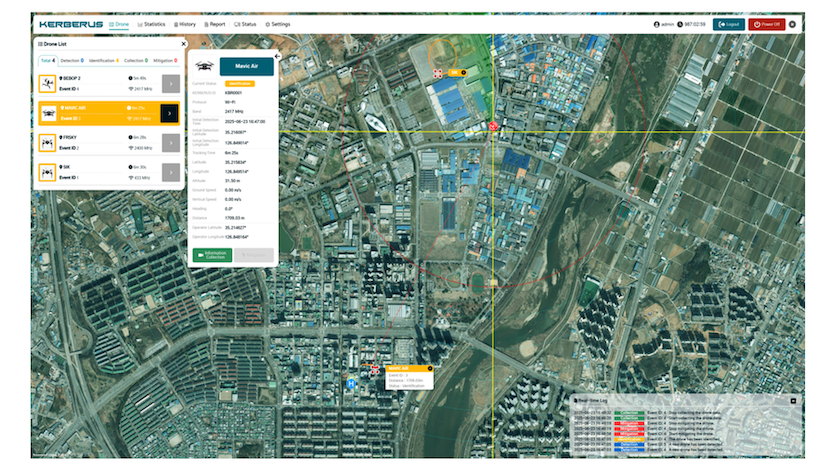Expand the BEBOP 2 details arrow

click(x=169, y=85)
